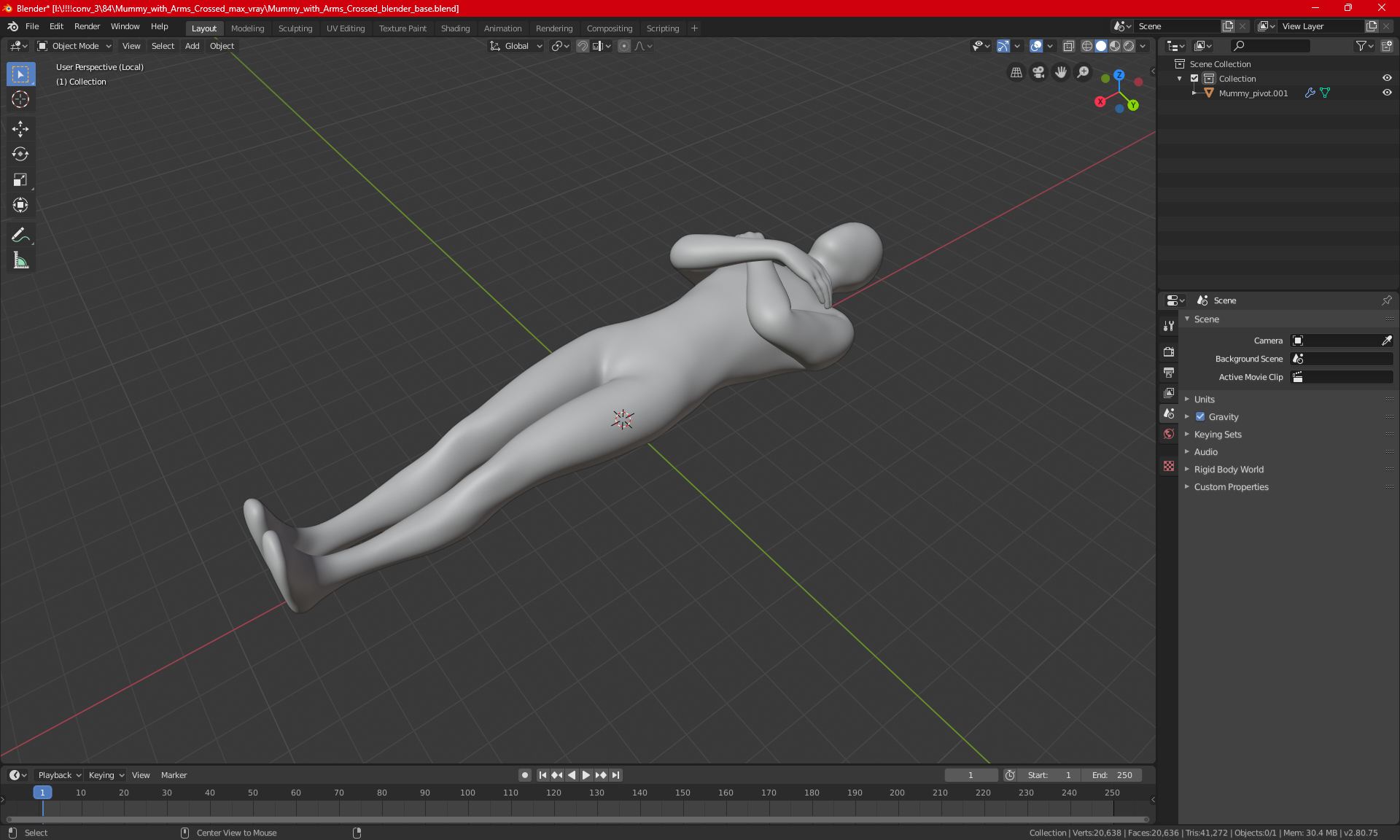Image resolution: width=1400 pixels, height=840 pixels.
Task: Open Texture properties tab
Action: coord(1169,466)
